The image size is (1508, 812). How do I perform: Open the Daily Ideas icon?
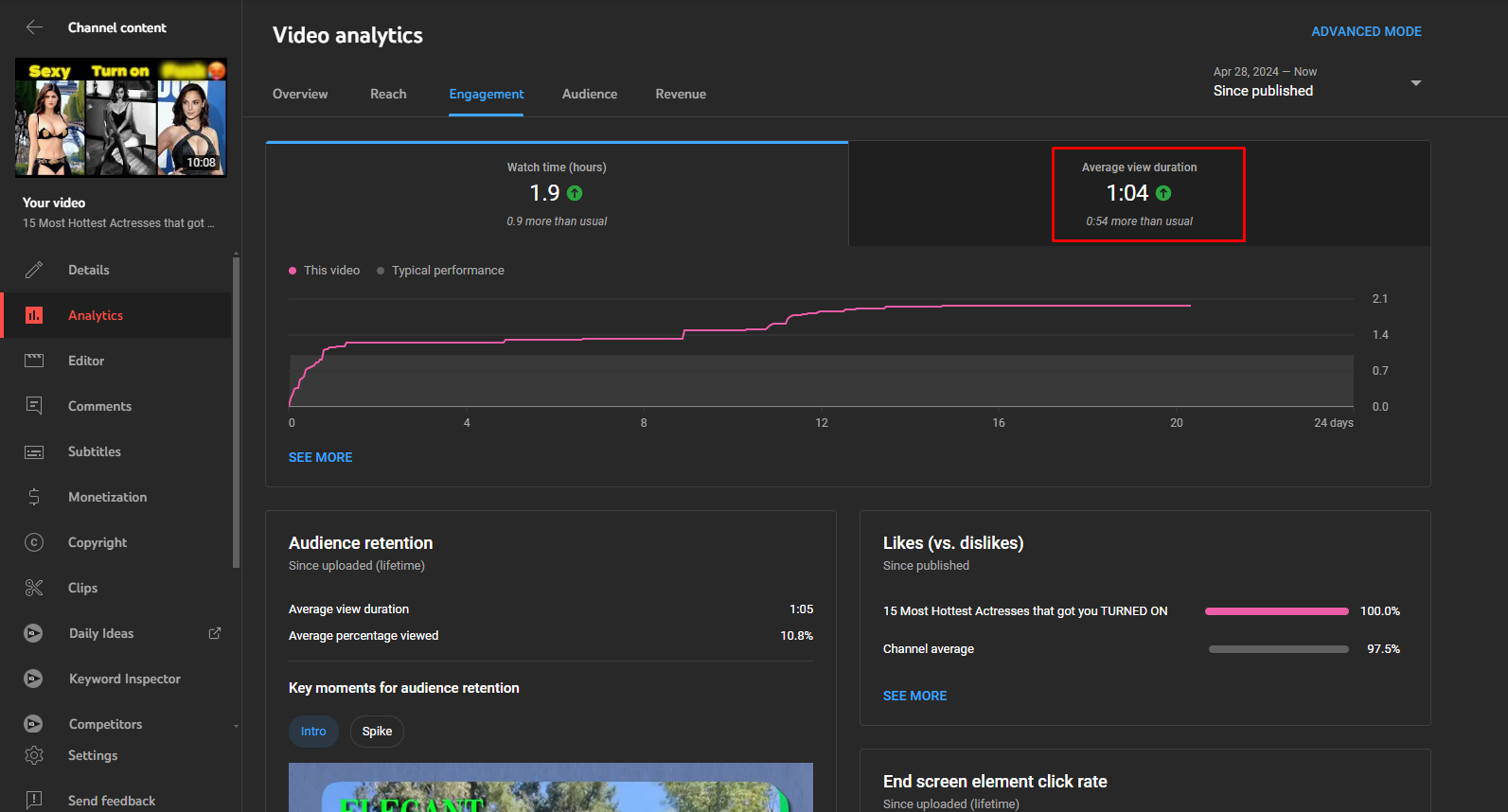(x=33, y=633)
